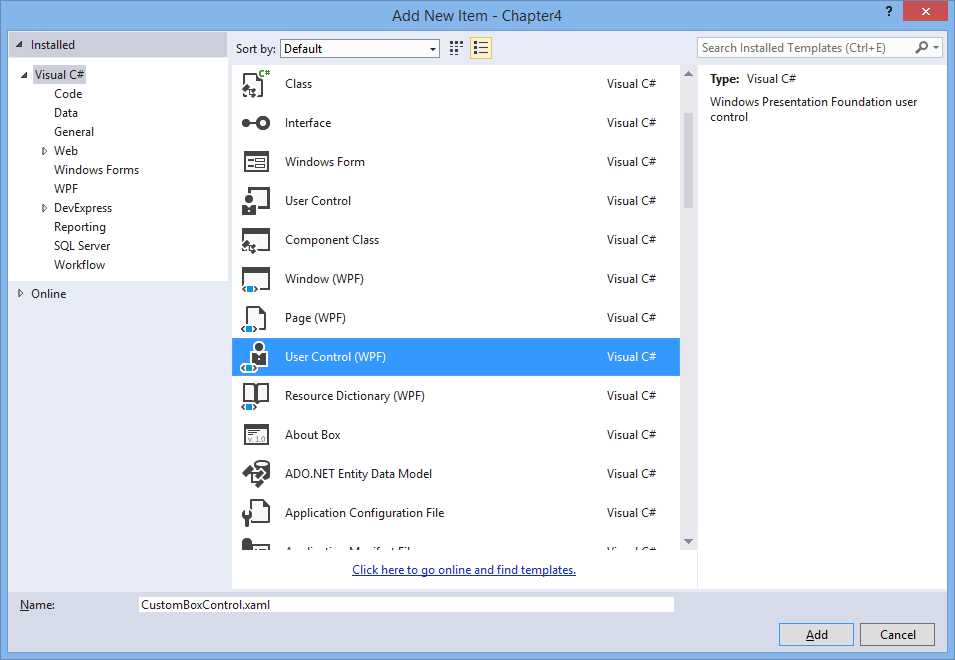Click the Add button
Screen dimensions: 955x660
click(816, 634)
